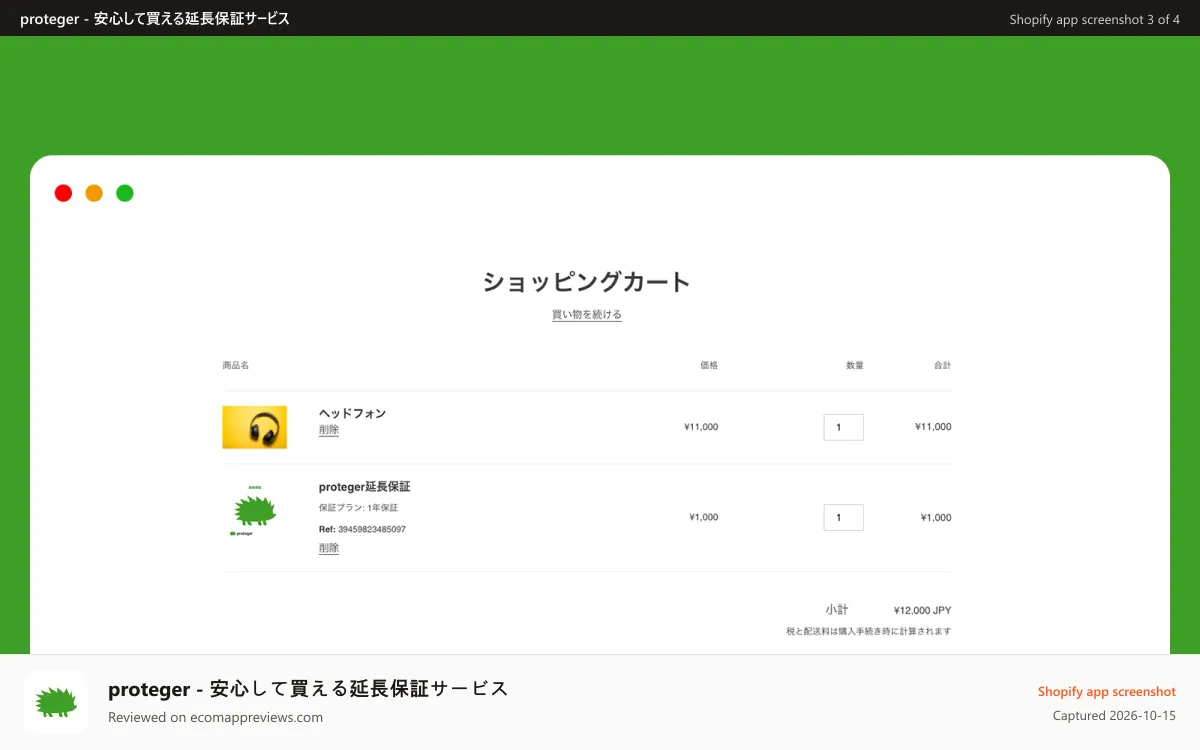Click Reviewed on ecomappreviews.com text

[215, 717]
